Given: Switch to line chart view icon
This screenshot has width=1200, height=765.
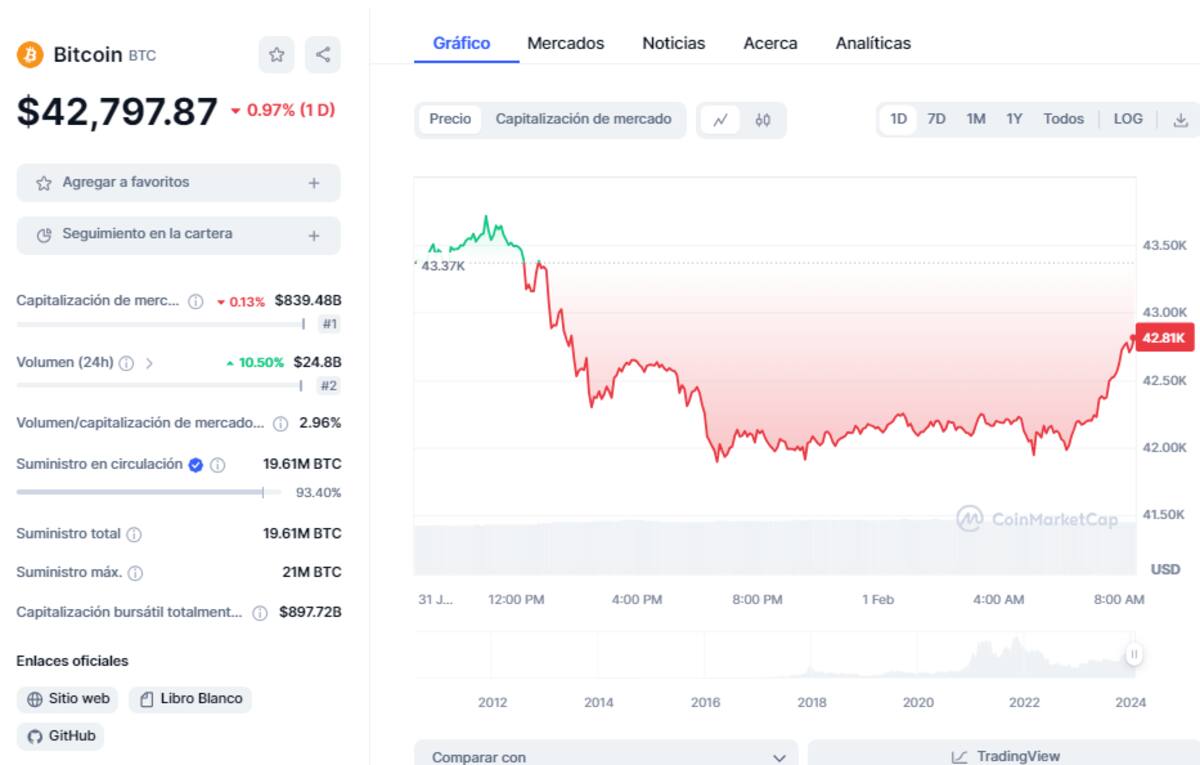Looking at the screenshot, I should pos(720,120).
